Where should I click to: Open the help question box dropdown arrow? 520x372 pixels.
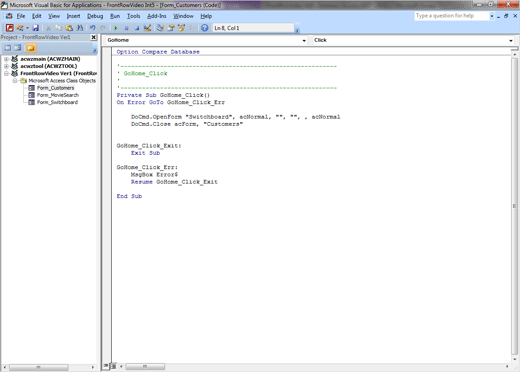click(492, 16)
